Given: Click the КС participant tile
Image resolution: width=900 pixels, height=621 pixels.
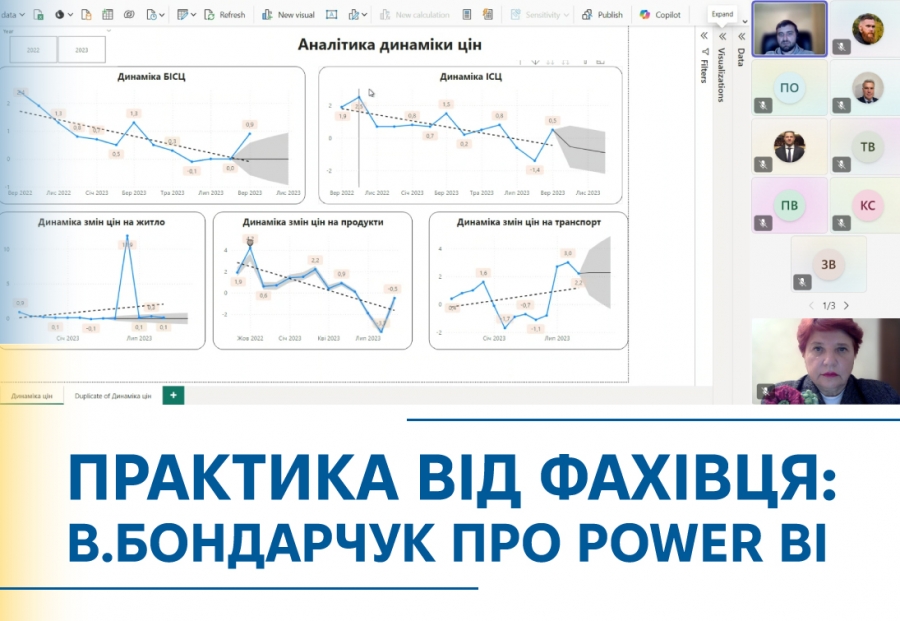Looking at the screenshot, I should (867, 205).
